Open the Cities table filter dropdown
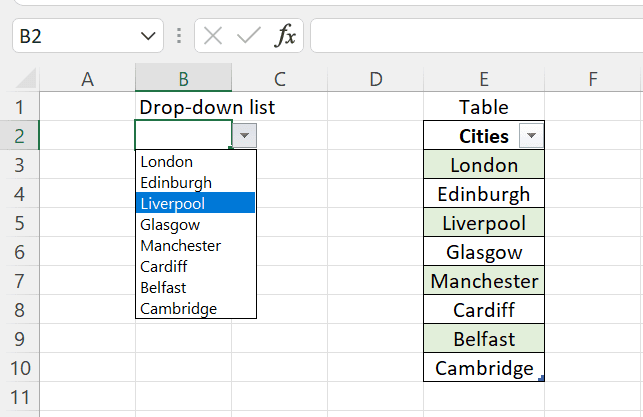The width and height of the screenshot is (643, 417). [531, 136]
